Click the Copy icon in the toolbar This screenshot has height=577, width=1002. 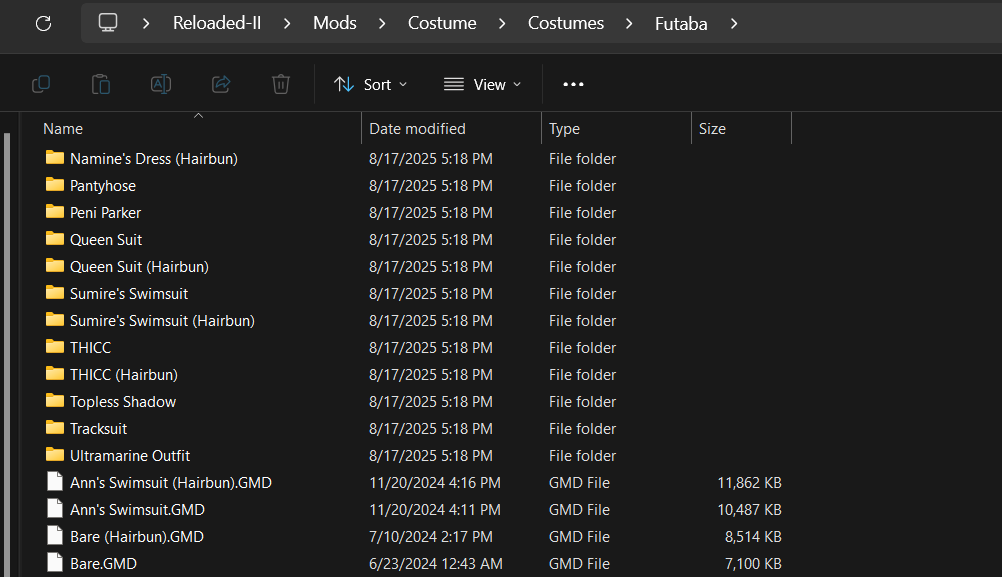[x=41, y=84]
